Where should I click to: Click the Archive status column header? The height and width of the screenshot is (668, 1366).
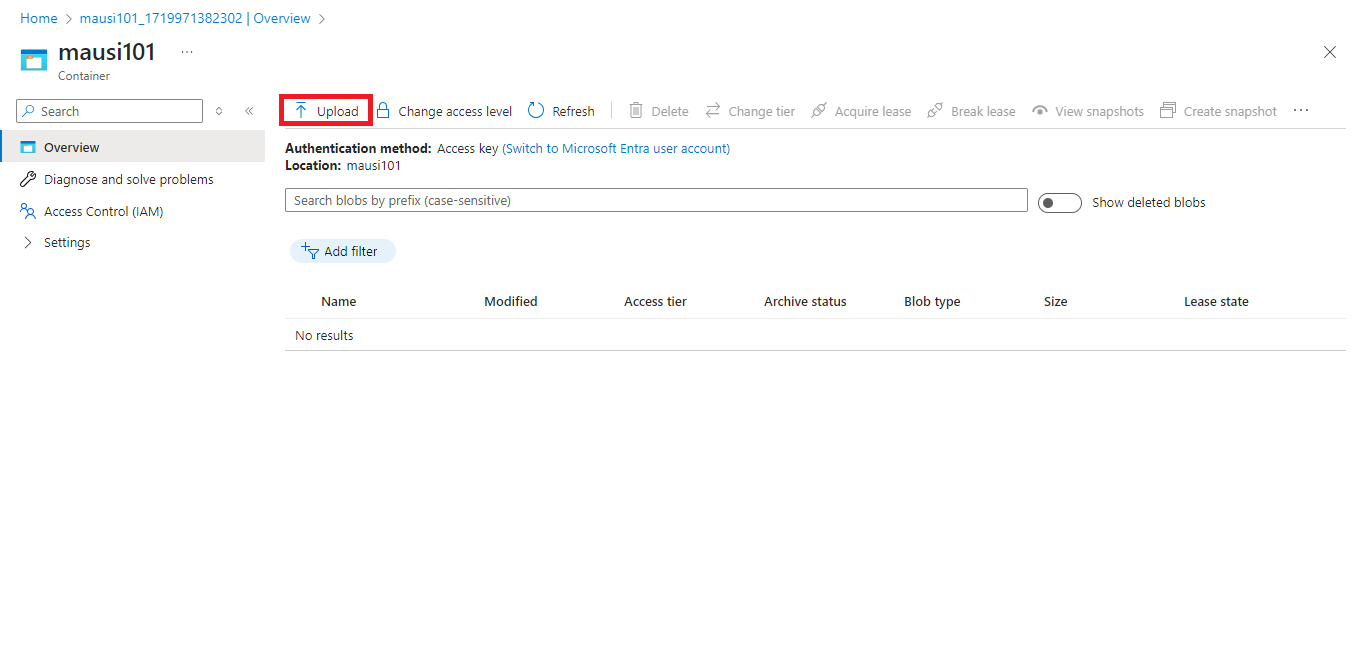tap(805, 302)
